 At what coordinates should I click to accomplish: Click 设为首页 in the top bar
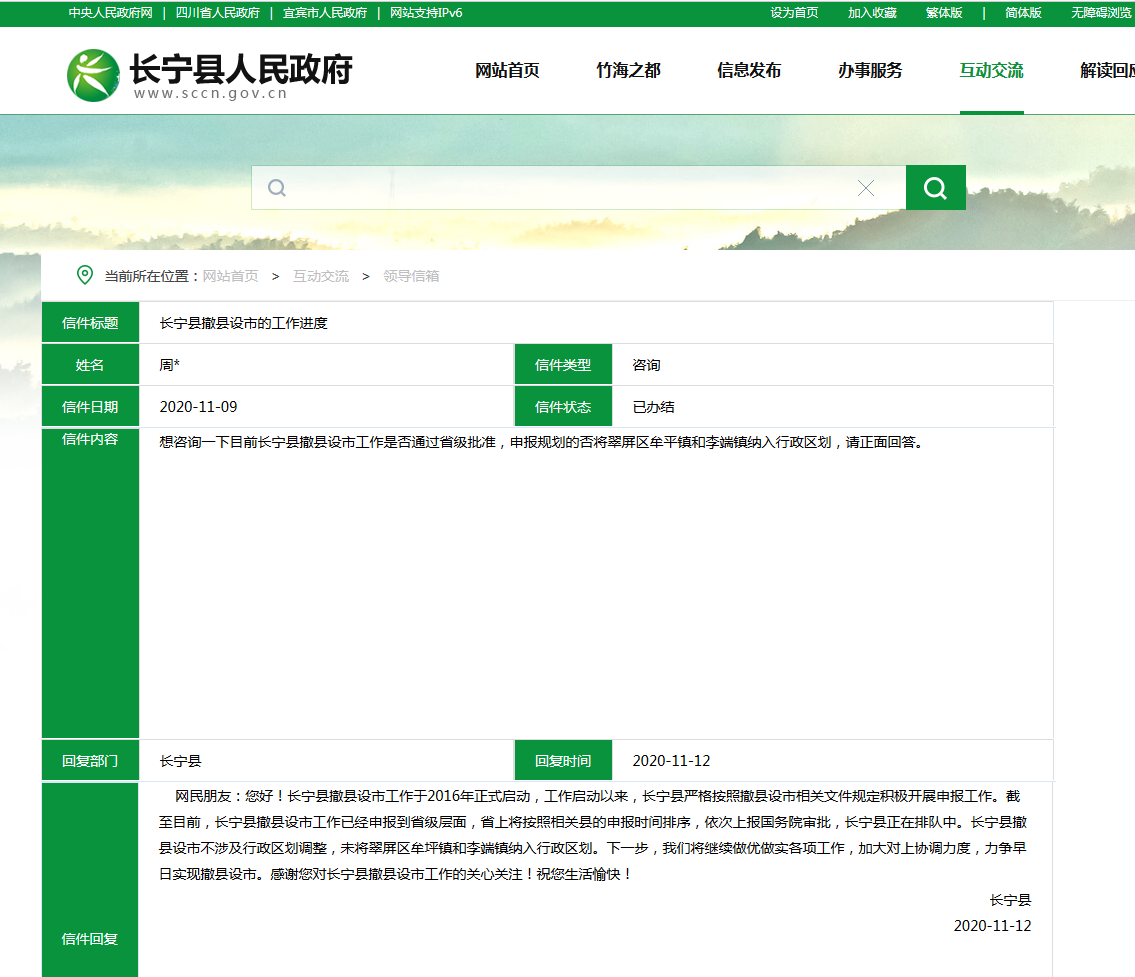click(794, 13)
